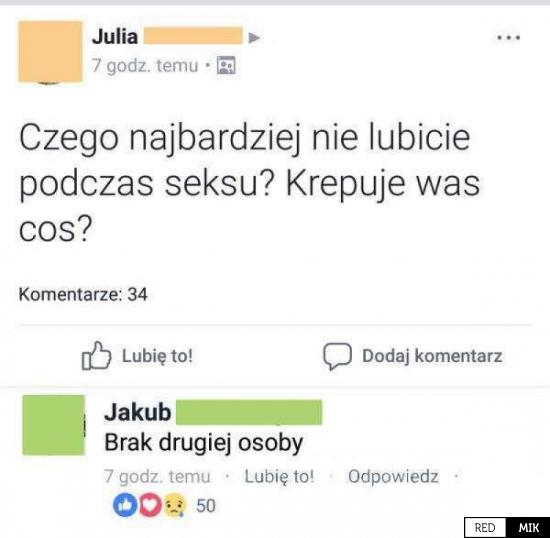Open Jakub's green profile picture

(54, 425)
